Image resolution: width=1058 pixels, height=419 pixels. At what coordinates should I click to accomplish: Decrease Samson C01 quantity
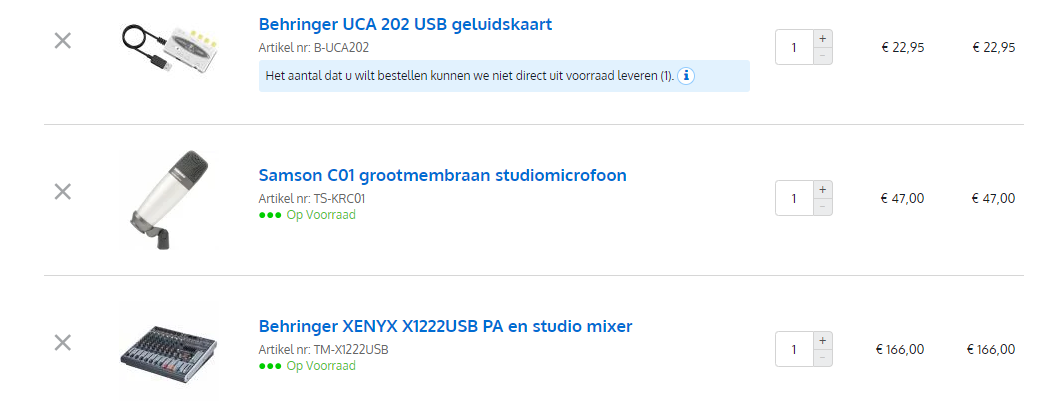(x=823, y=207)
